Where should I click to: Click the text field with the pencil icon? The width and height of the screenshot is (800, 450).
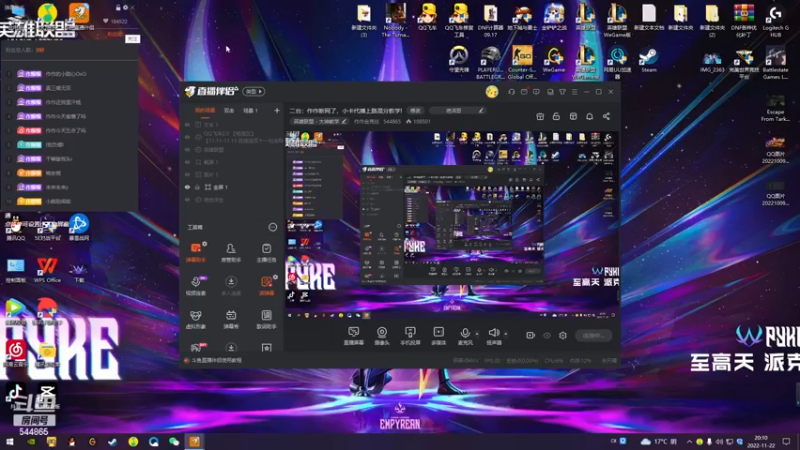pyautogui.click(x=457, y=110)
